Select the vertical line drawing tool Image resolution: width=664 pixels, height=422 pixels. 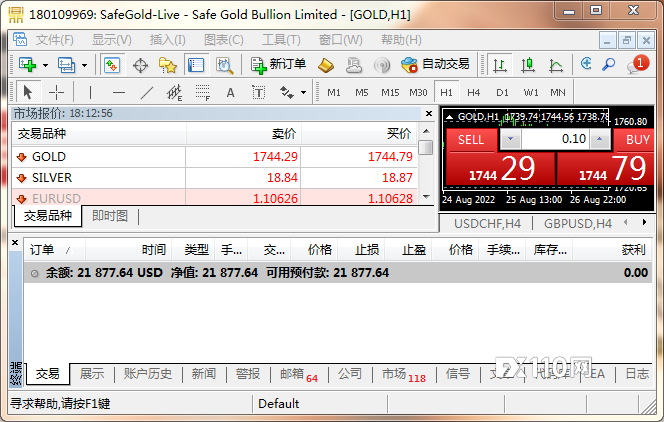pyautogui.click(x=90, y=92)
